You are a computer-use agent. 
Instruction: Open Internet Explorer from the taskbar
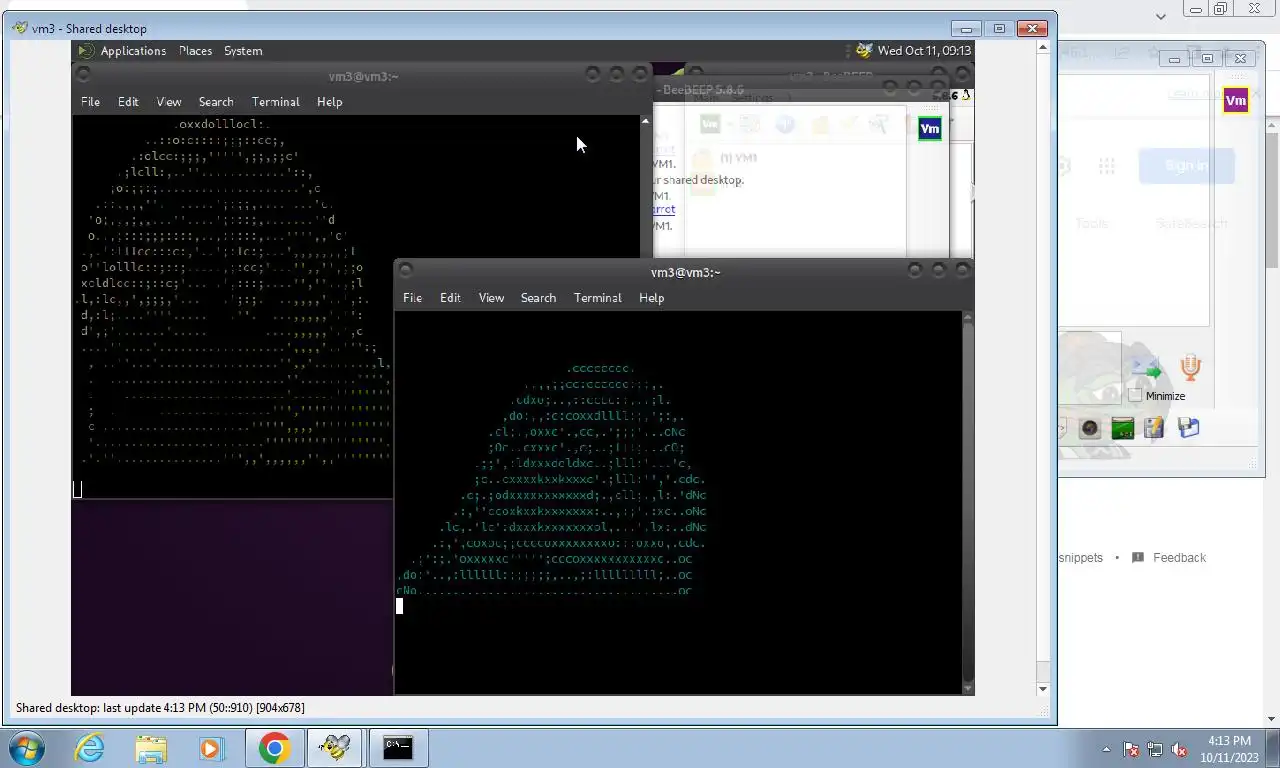click(90, 748)
